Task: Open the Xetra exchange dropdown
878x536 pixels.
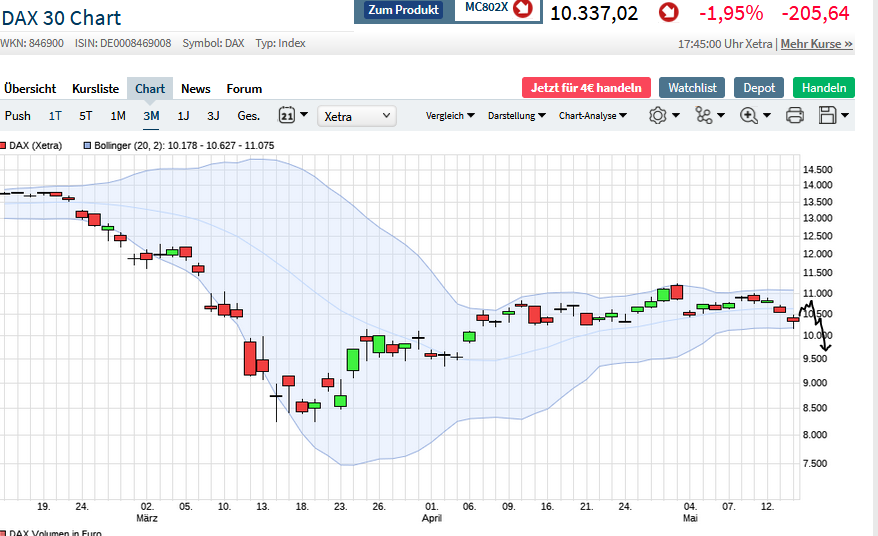Action: [357, 117]
